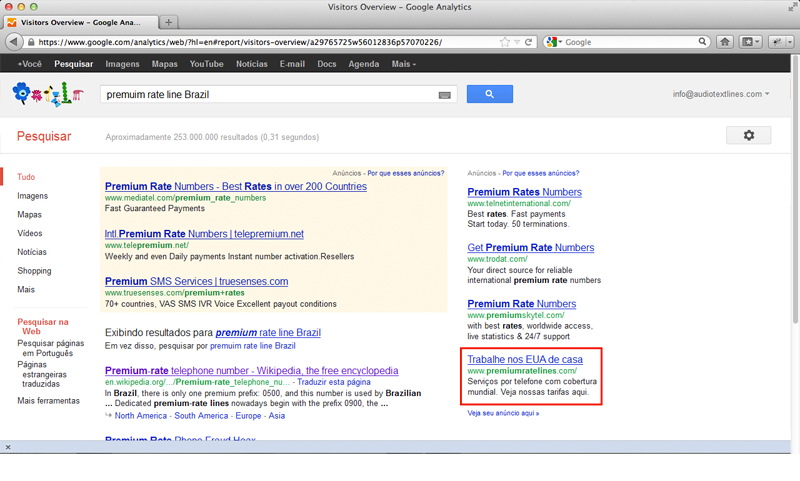Open South America section link
Viewport: 800px width, 481px height.
(x=201, y=416)
